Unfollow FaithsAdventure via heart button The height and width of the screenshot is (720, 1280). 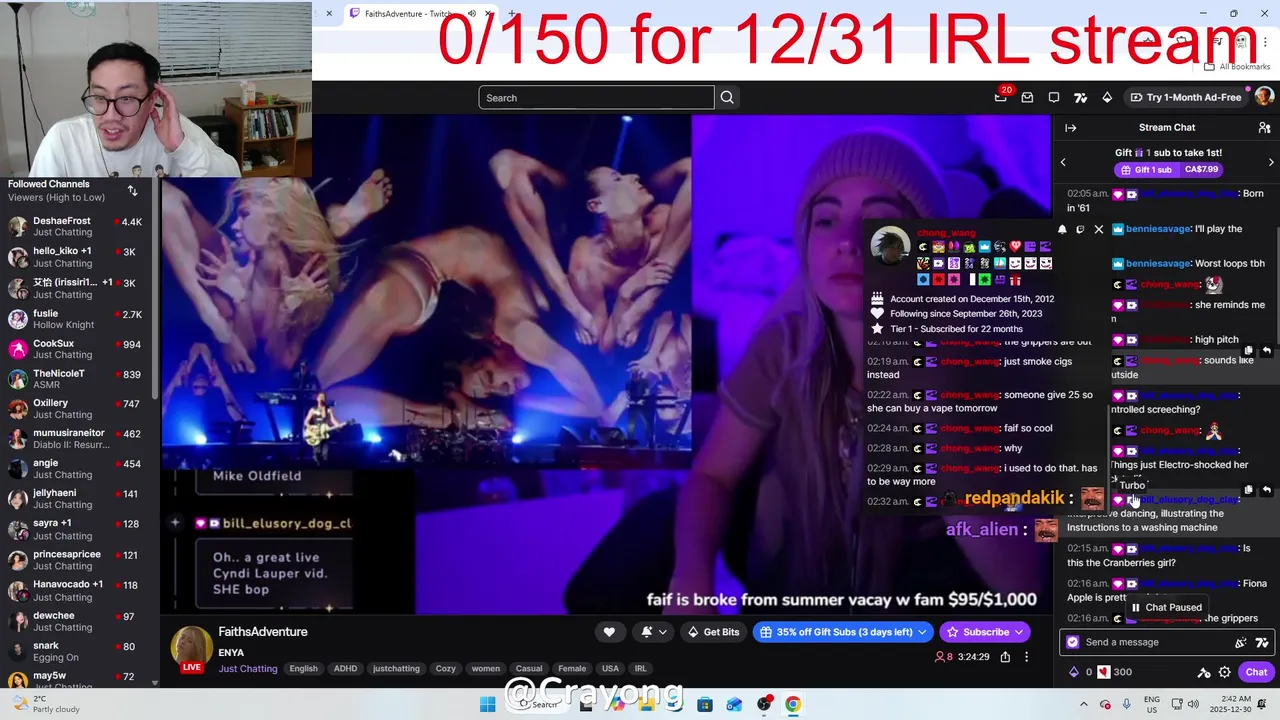[x=609, y=632]
